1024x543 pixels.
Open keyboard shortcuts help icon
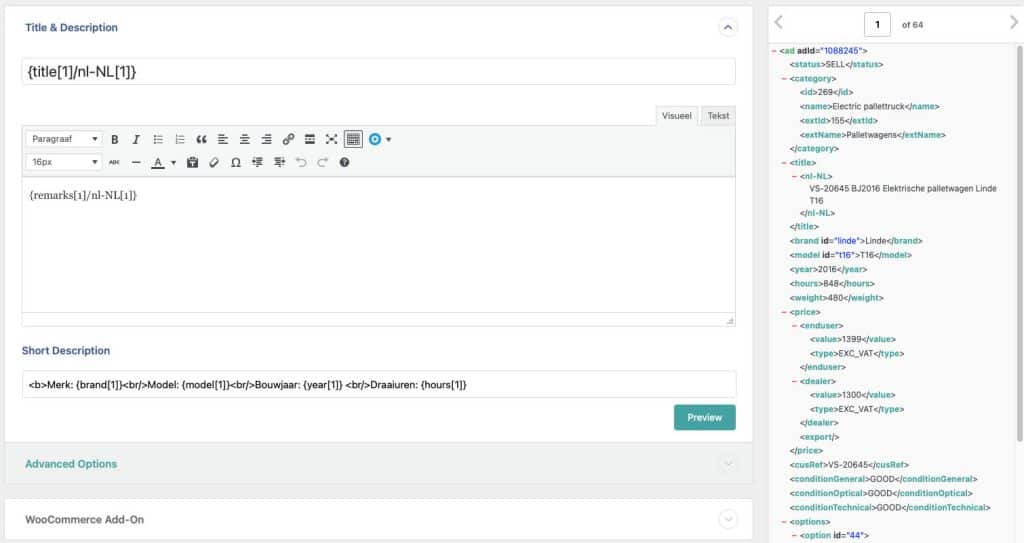[344, 162]
